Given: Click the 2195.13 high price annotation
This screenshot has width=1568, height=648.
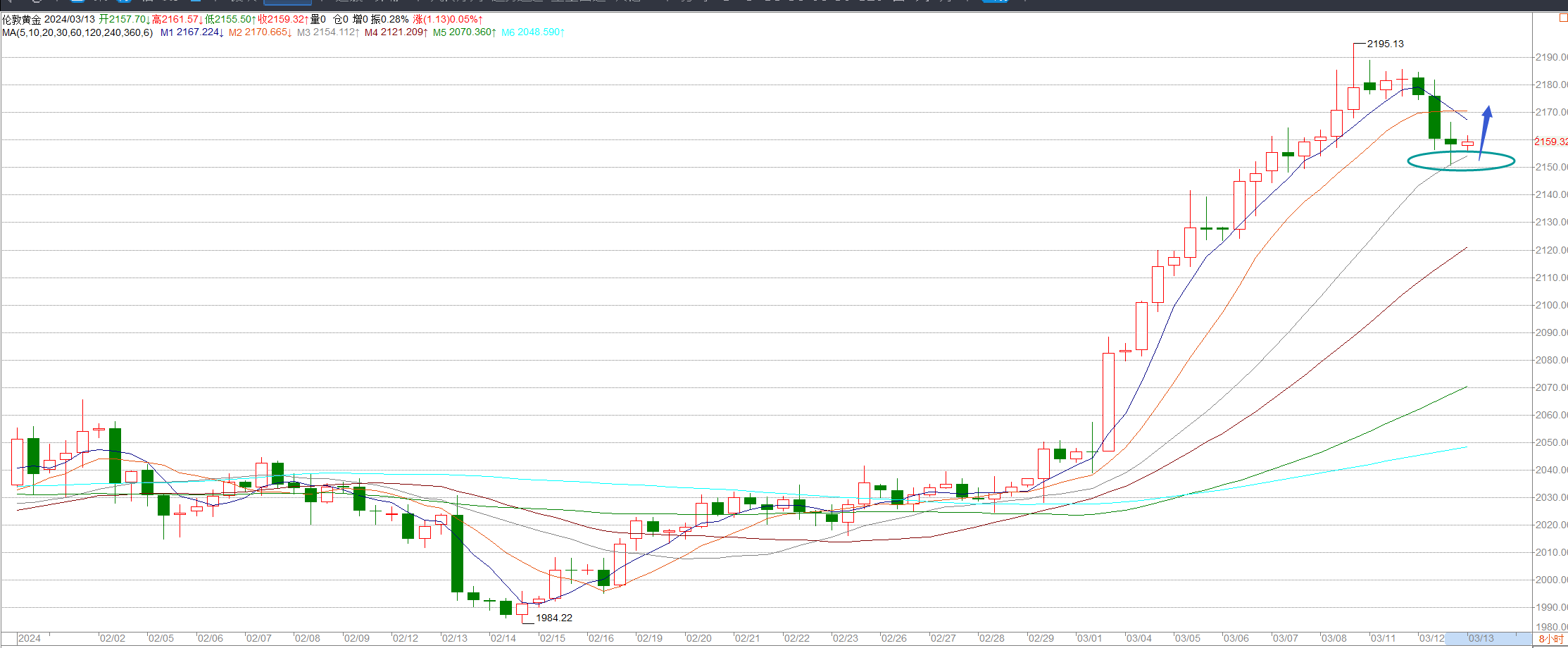Looking at the screenshot, I should [x=1386, y=44].
